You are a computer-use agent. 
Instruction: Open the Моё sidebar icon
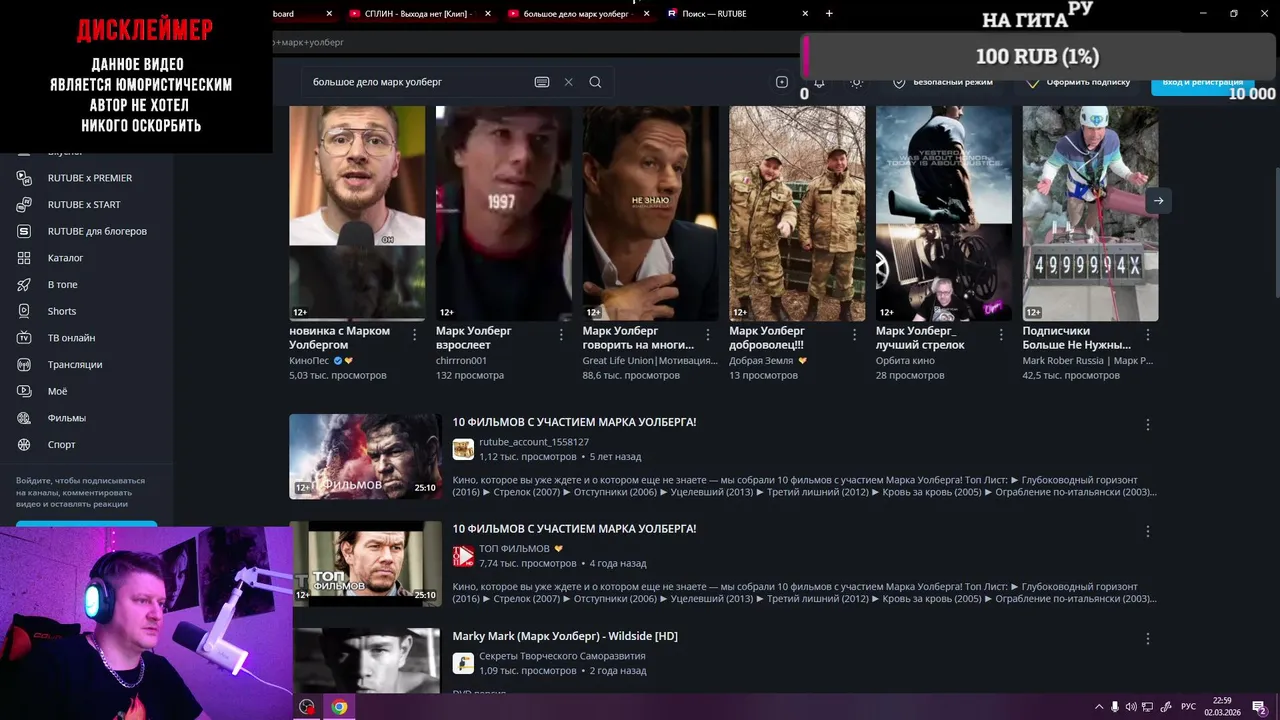(25, 391)
